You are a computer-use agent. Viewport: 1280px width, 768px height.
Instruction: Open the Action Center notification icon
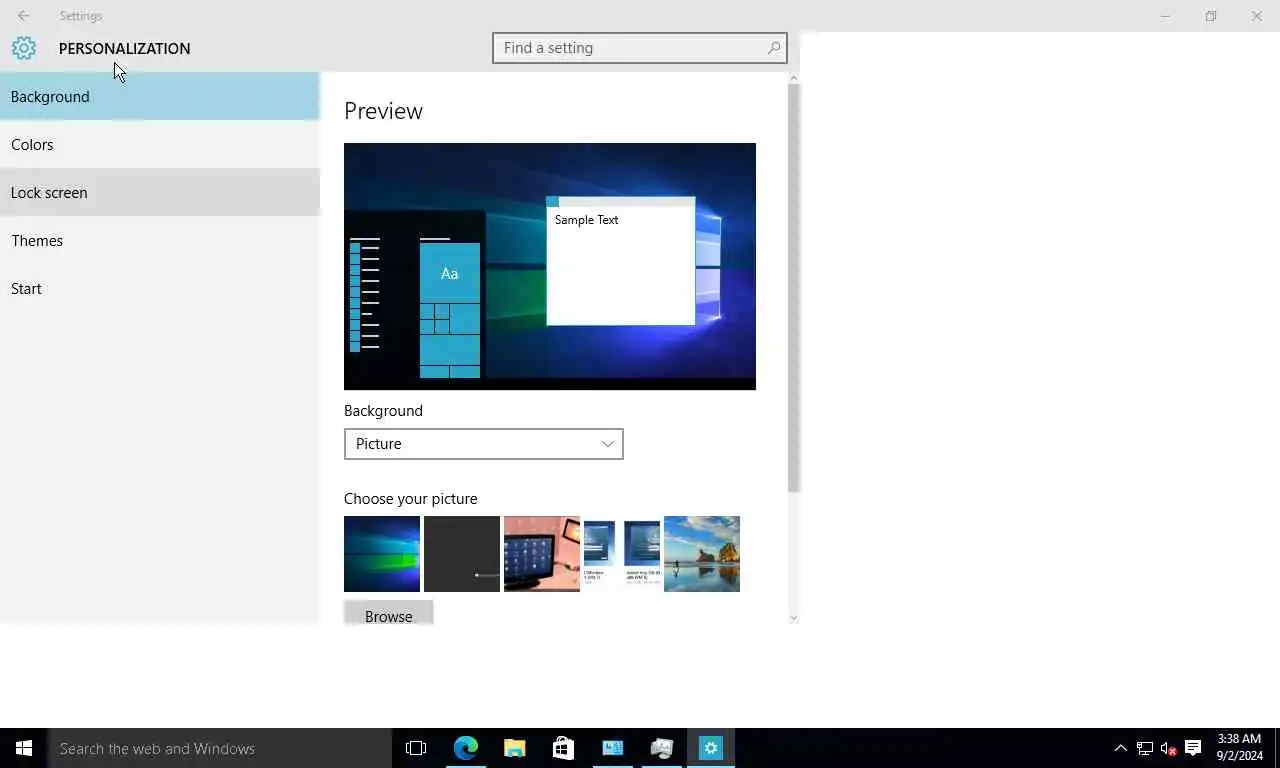click(1193, 748)
